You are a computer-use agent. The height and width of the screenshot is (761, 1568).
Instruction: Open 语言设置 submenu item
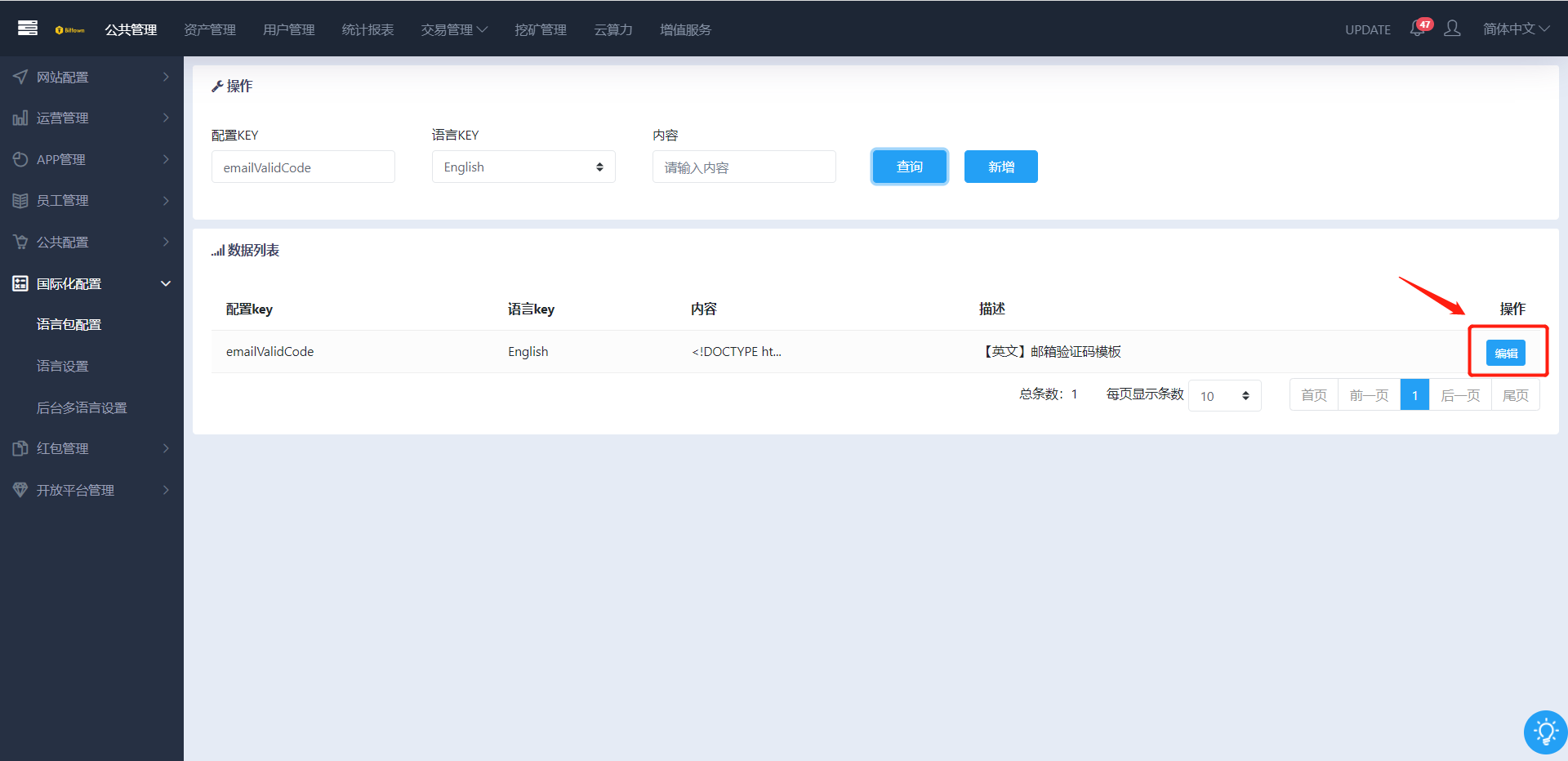(x=63, y=366)
